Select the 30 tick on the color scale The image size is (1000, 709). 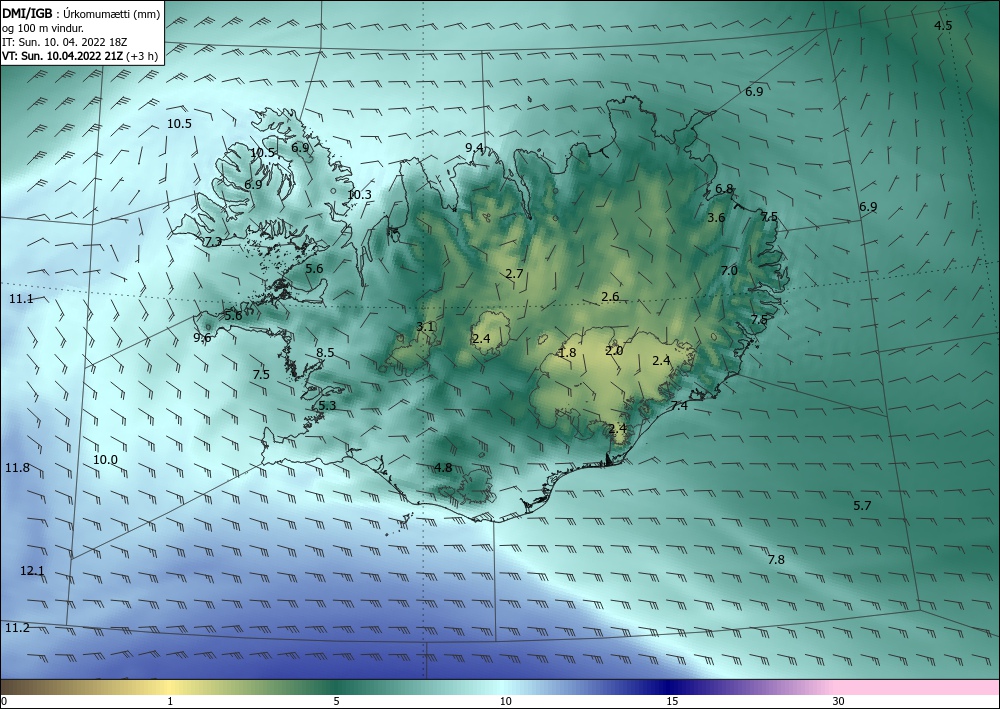coord(838,701)
